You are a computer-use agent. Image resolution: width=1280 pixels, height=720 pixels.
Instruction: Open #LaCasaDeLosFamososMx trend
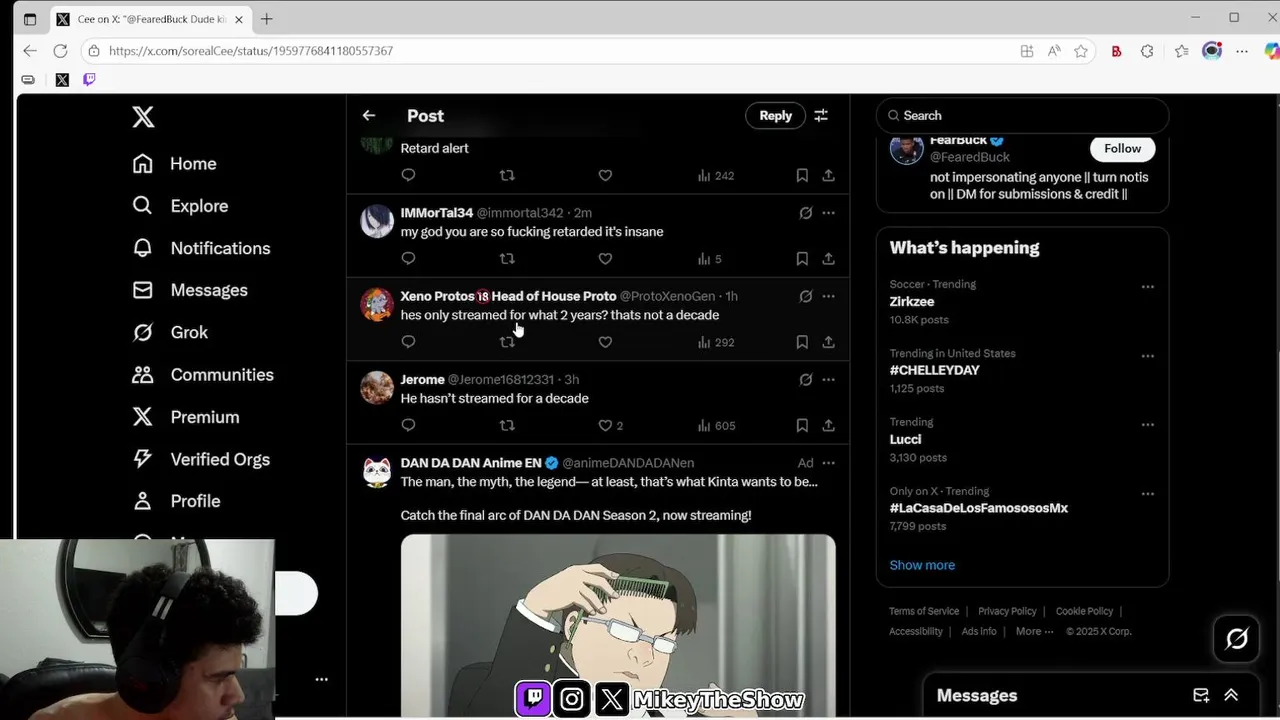click(x=979, y=509)
